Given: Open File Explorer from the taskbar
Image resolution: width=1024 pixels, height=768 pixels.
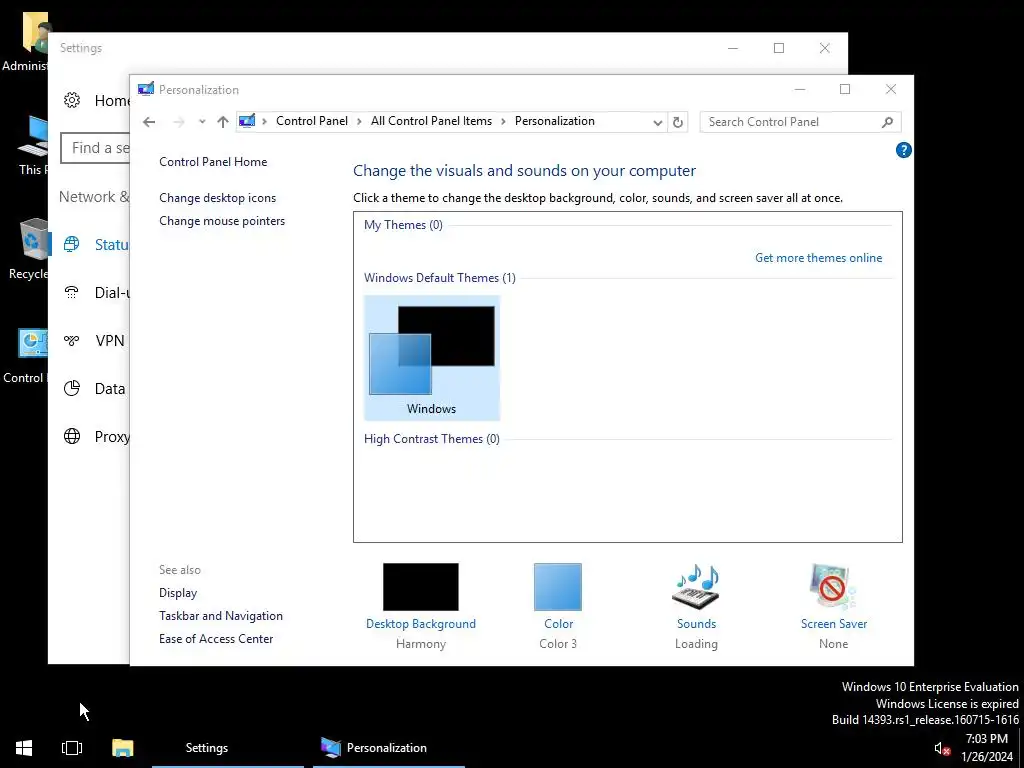Looking at the screenshot, I should pos(122,748).
